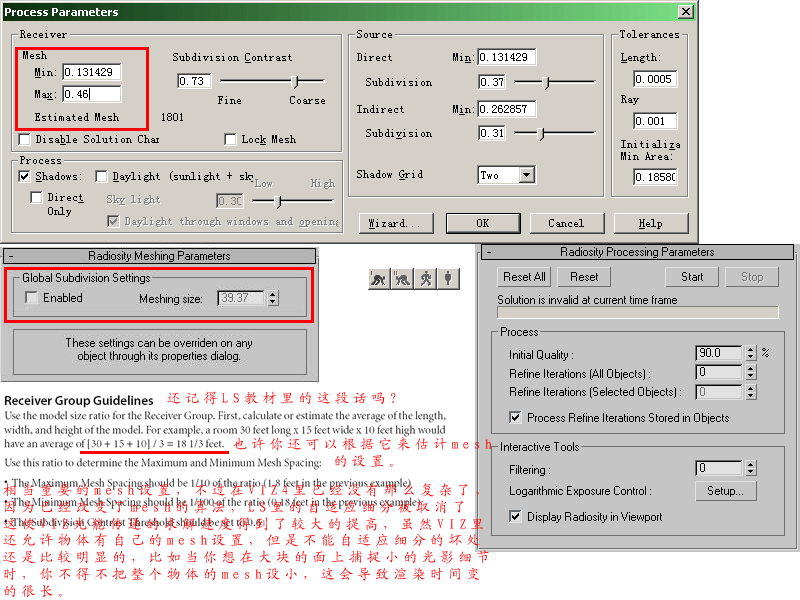800x600 pixels.
Task: Check the Direct Only option
Action: 36,197
